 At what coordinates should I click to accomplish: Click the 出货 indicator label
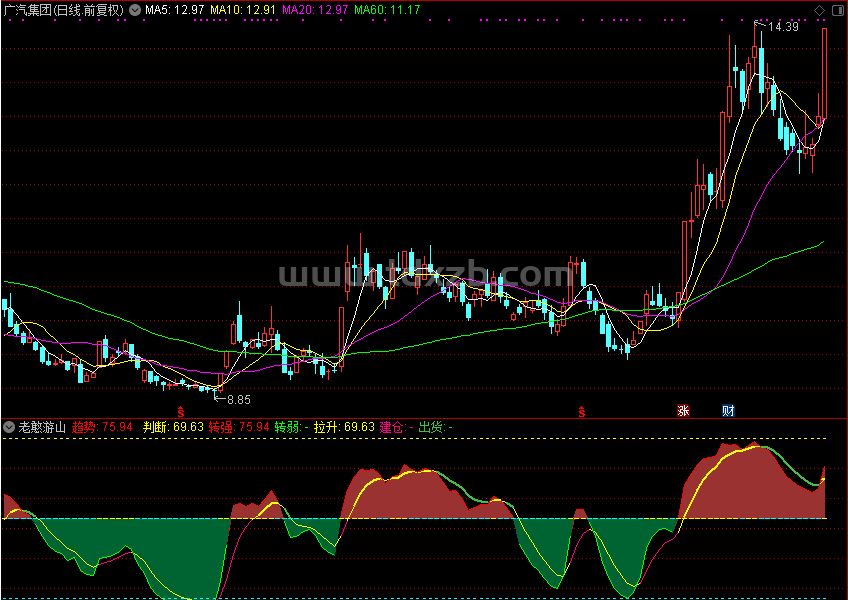pos(435,427)
